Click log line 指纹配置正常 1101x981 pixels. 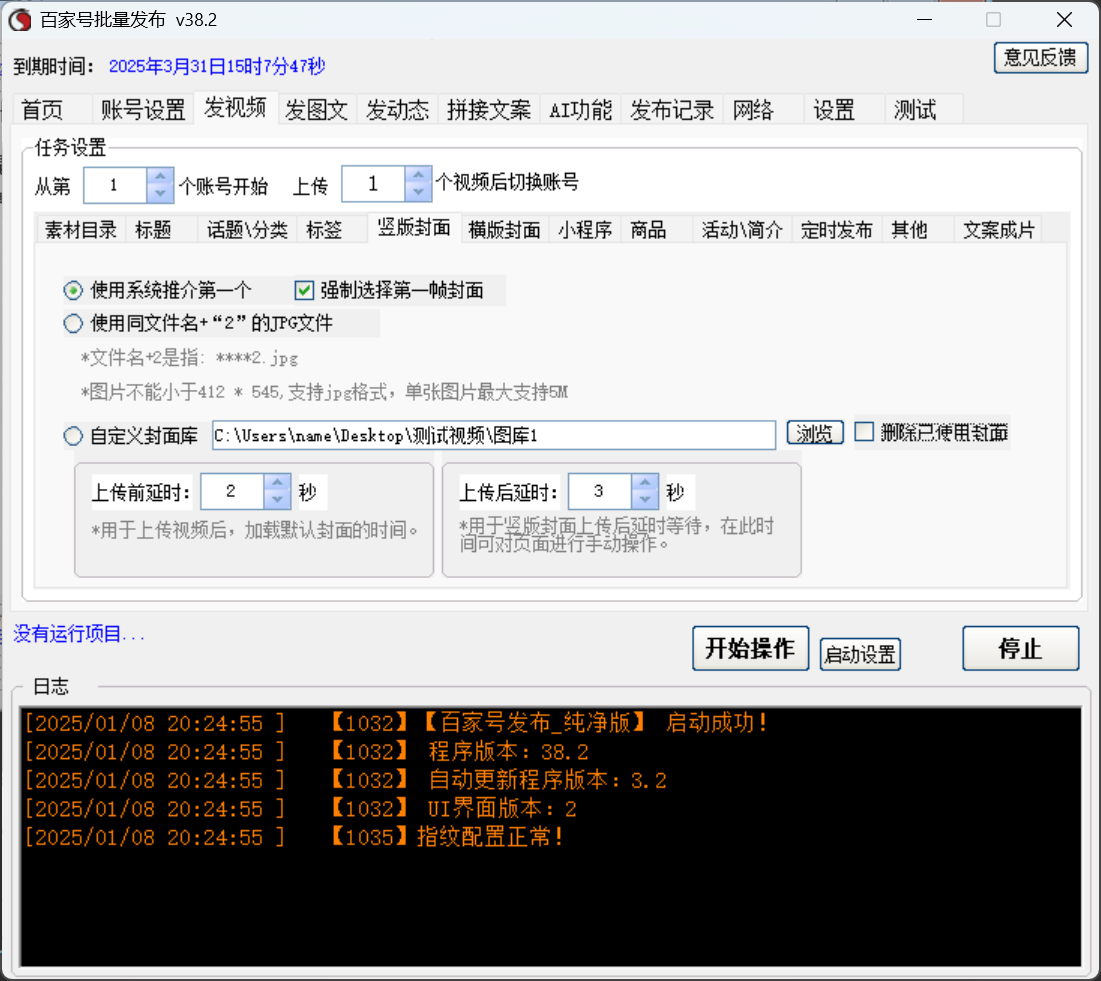click(294, 837)
